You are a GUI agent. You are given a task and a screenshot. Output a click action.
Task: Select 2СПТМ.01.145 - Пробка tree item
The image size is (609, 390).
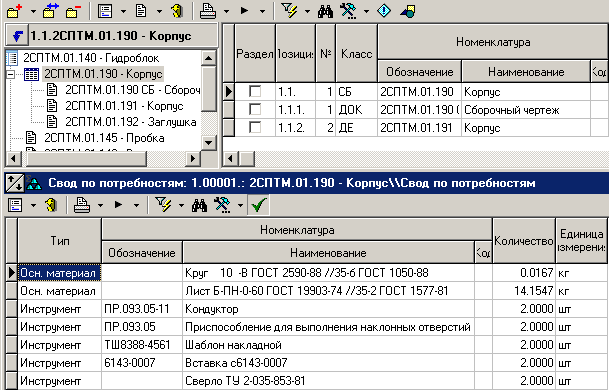104,138
